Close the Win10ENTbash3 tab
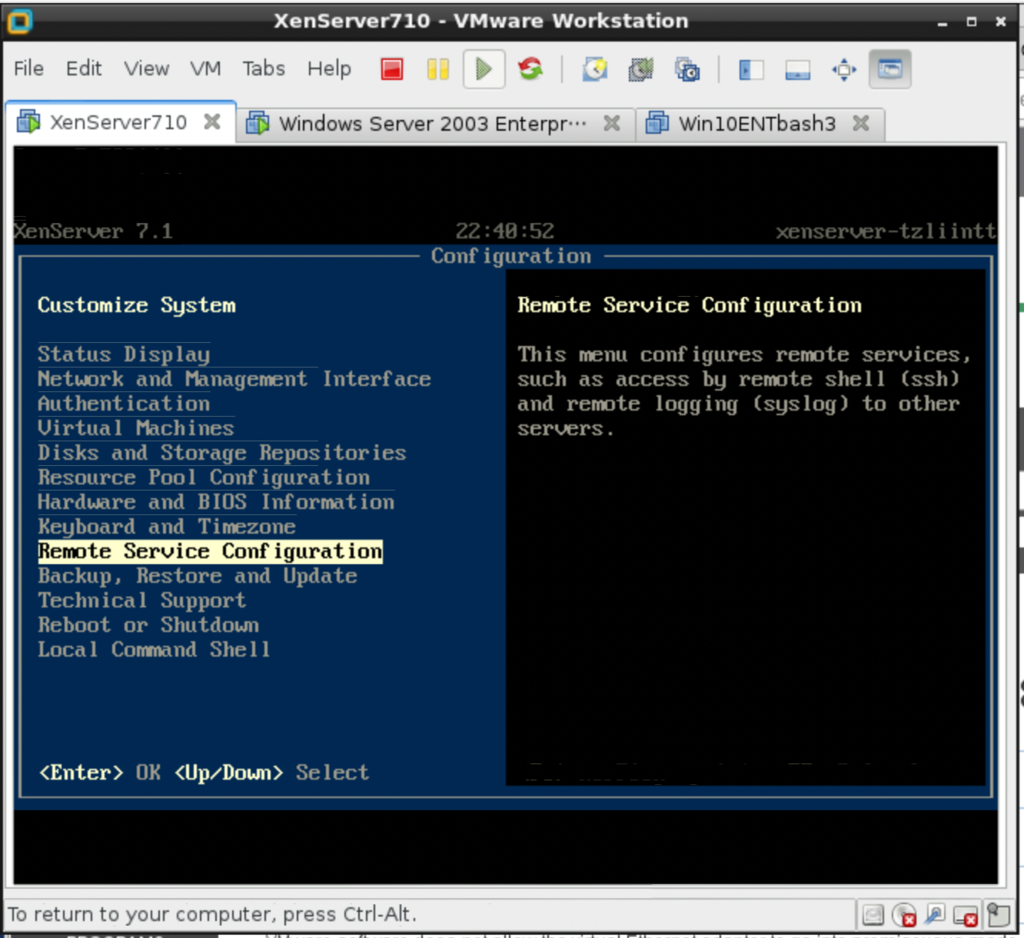The image size is (1024, 938). click(x=861, y=123)
